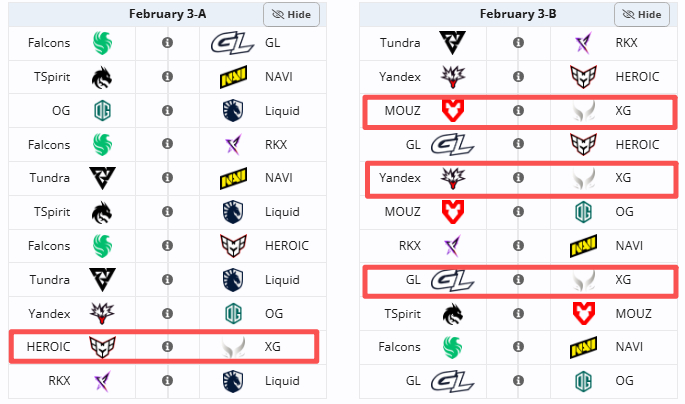
Task: Open info icon for RKX vs Liquid match
Action: (x=167, y=381)
